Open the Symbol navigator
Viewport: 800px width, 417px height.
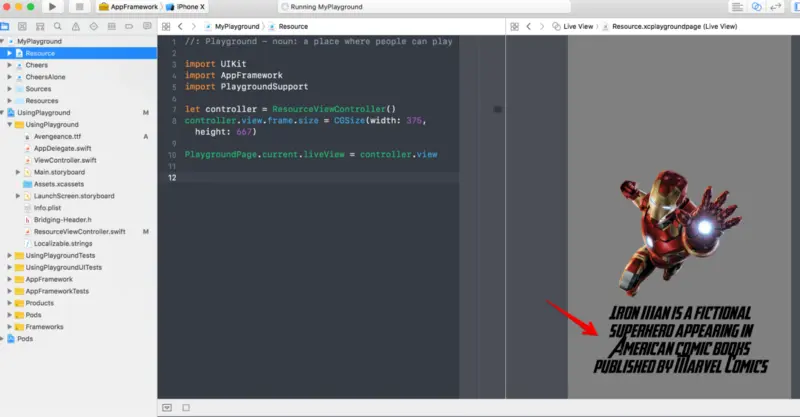40,27
